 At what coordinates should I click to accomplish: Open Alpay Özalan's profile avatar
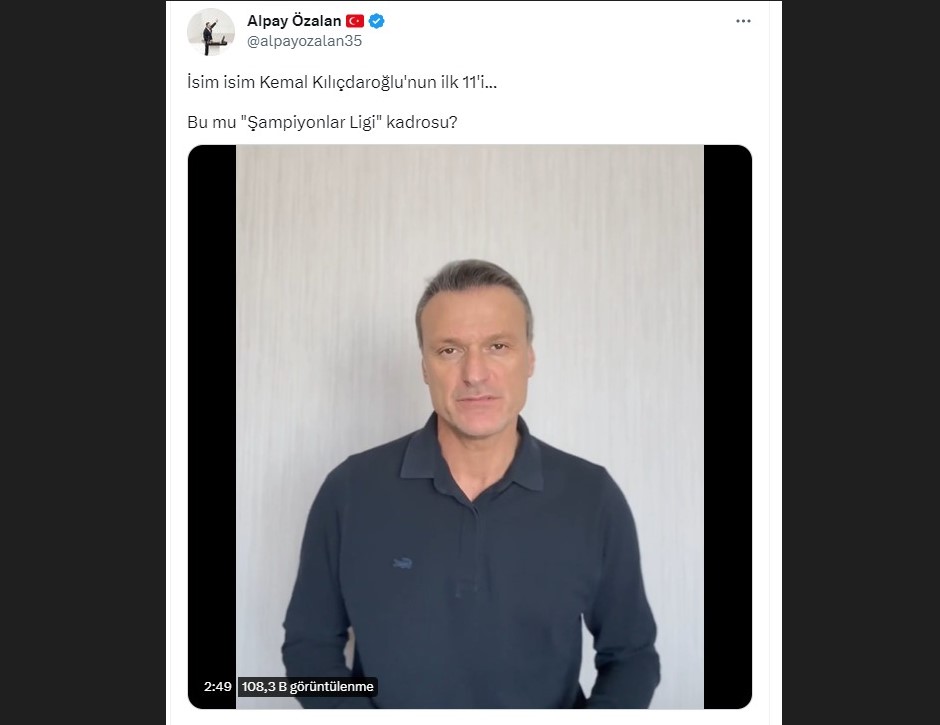[x=210, y=32]
